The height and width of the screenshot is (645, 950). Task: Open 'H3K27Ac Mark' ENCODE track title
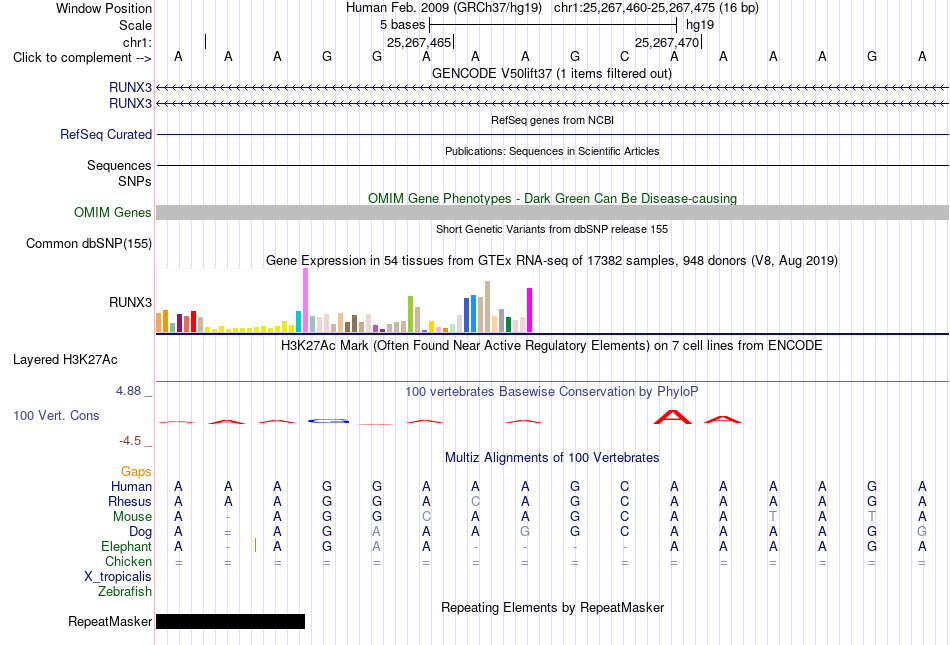click(x=552, y=346)
